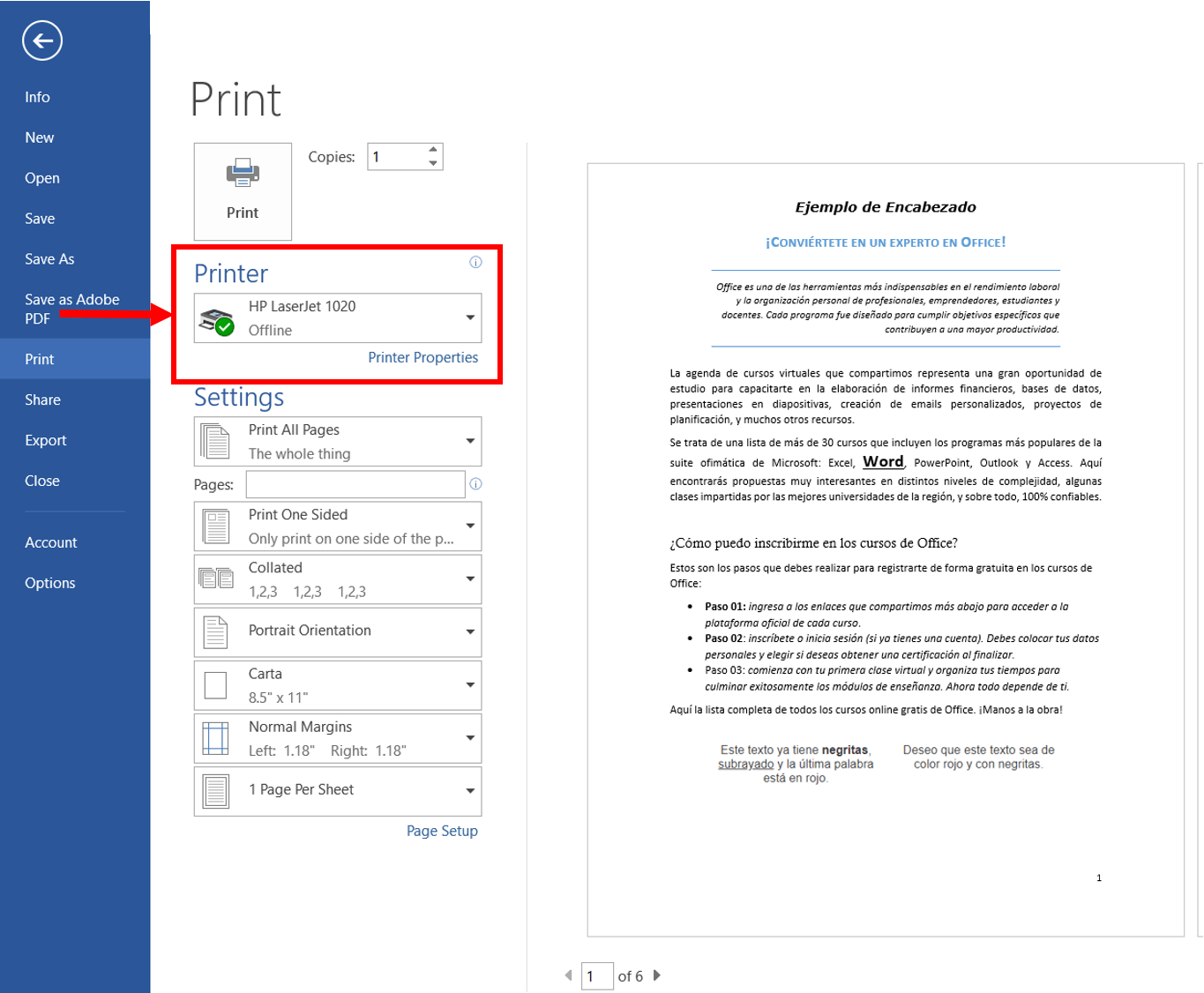The width and height of the screenshot is (1204, 993).
Task: Click the Pages range input field
Action: pyautogui.click(x=355, y=484)
